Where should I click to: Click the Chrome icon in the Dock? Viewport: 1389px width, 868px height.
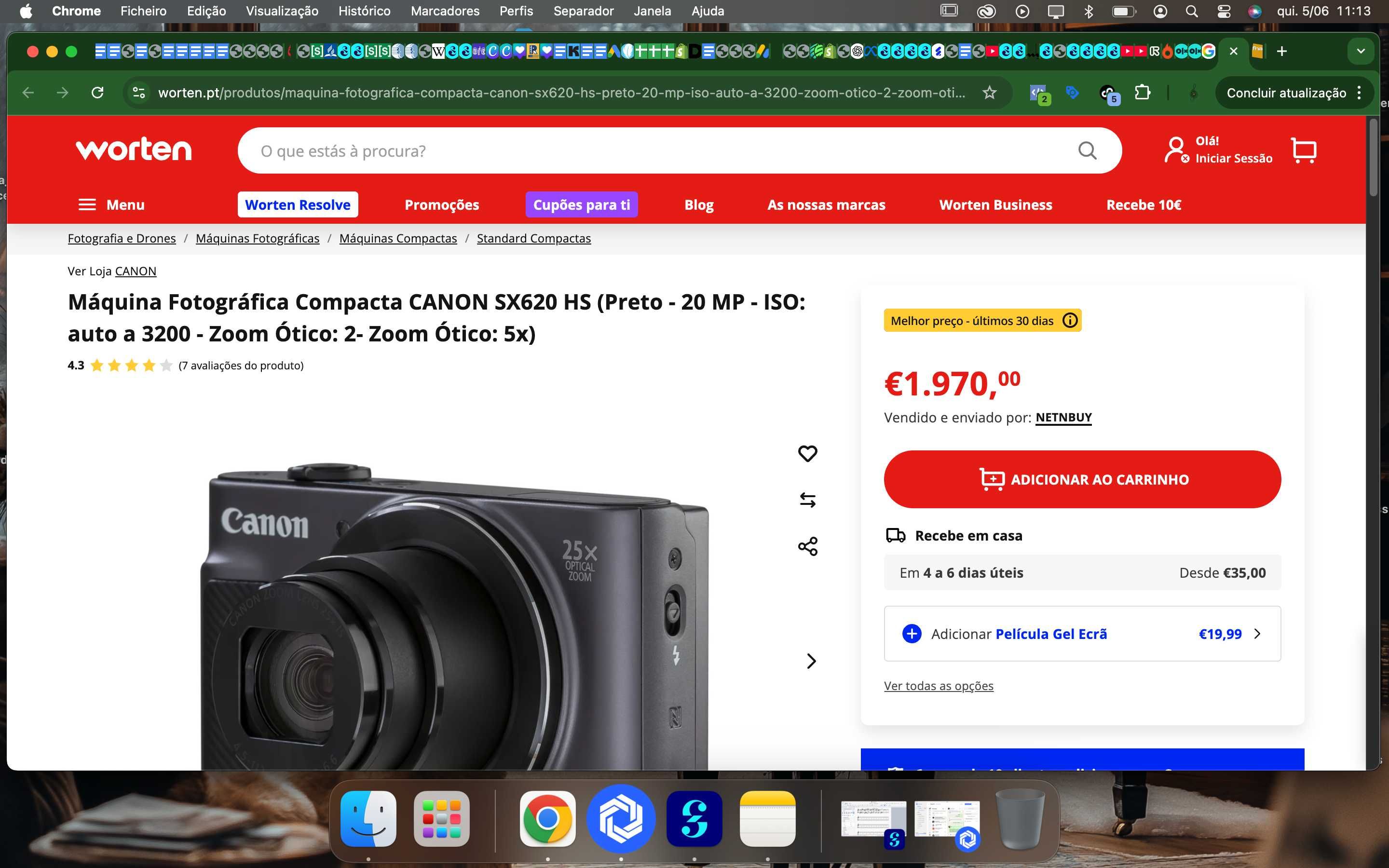coord(547,819)
